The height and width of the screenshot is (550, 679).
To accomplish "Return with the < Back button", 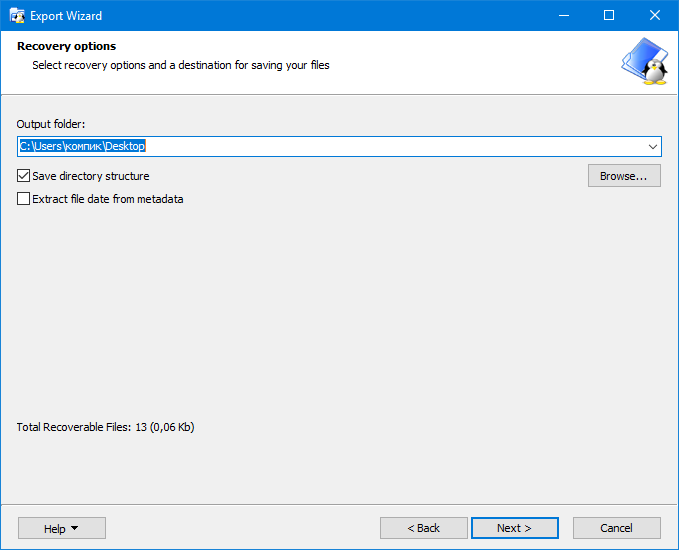I will coord(423,528).
